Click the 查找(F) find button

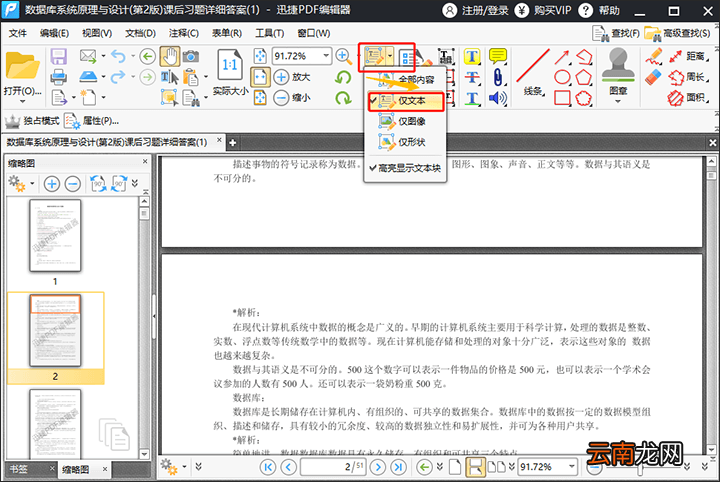coord(616,33)
